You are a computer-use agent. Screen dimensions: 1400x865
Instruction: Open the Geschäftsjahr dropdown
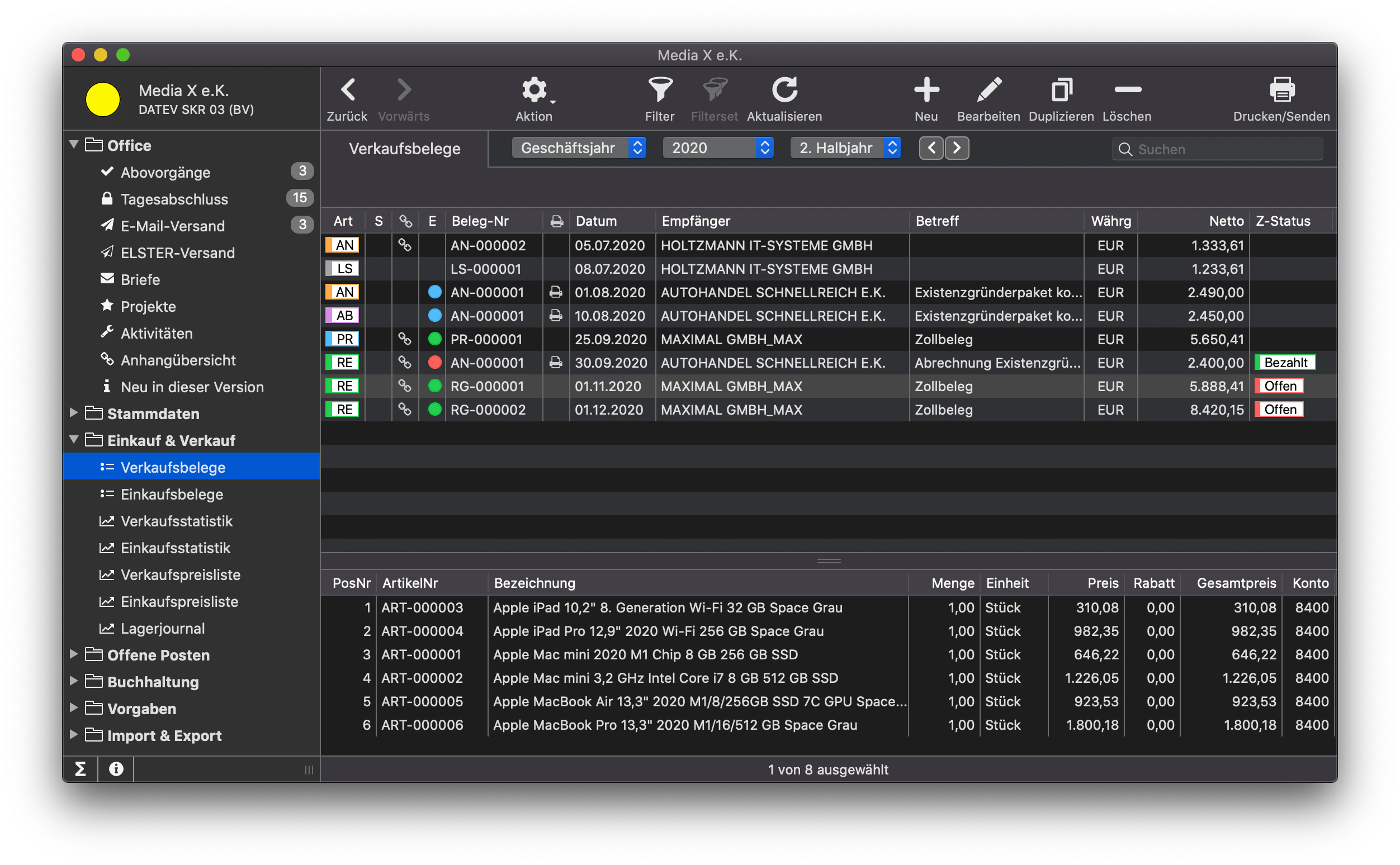pos(579,148)
